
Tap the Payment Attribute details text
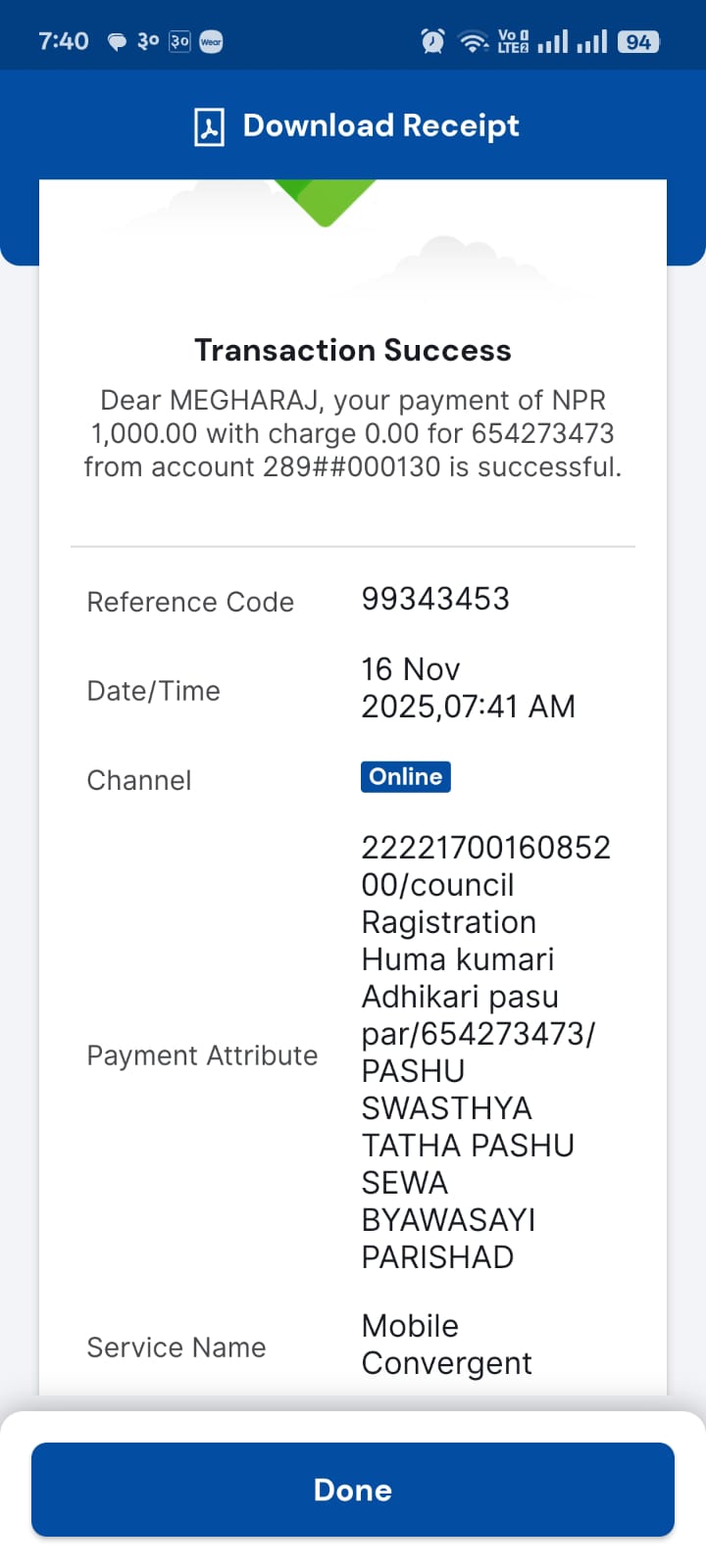tap(485, 1052)
